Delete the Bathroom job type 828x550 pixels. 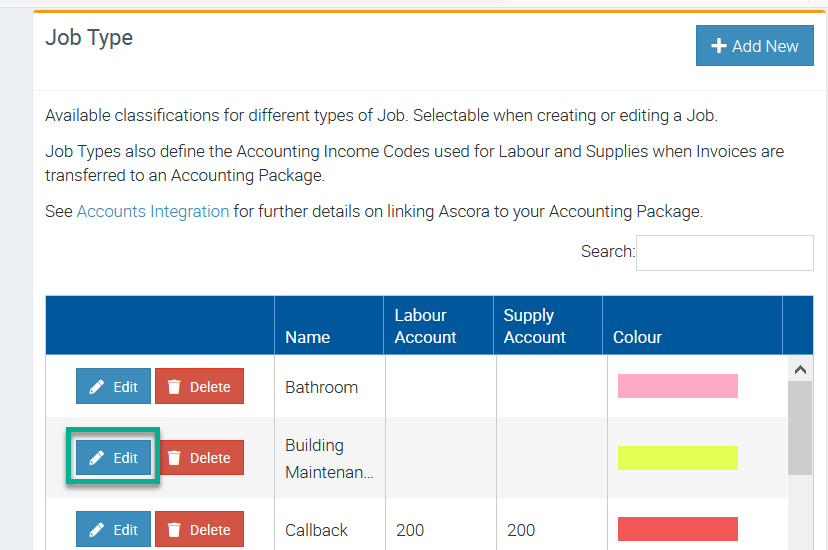pos(199,387)
